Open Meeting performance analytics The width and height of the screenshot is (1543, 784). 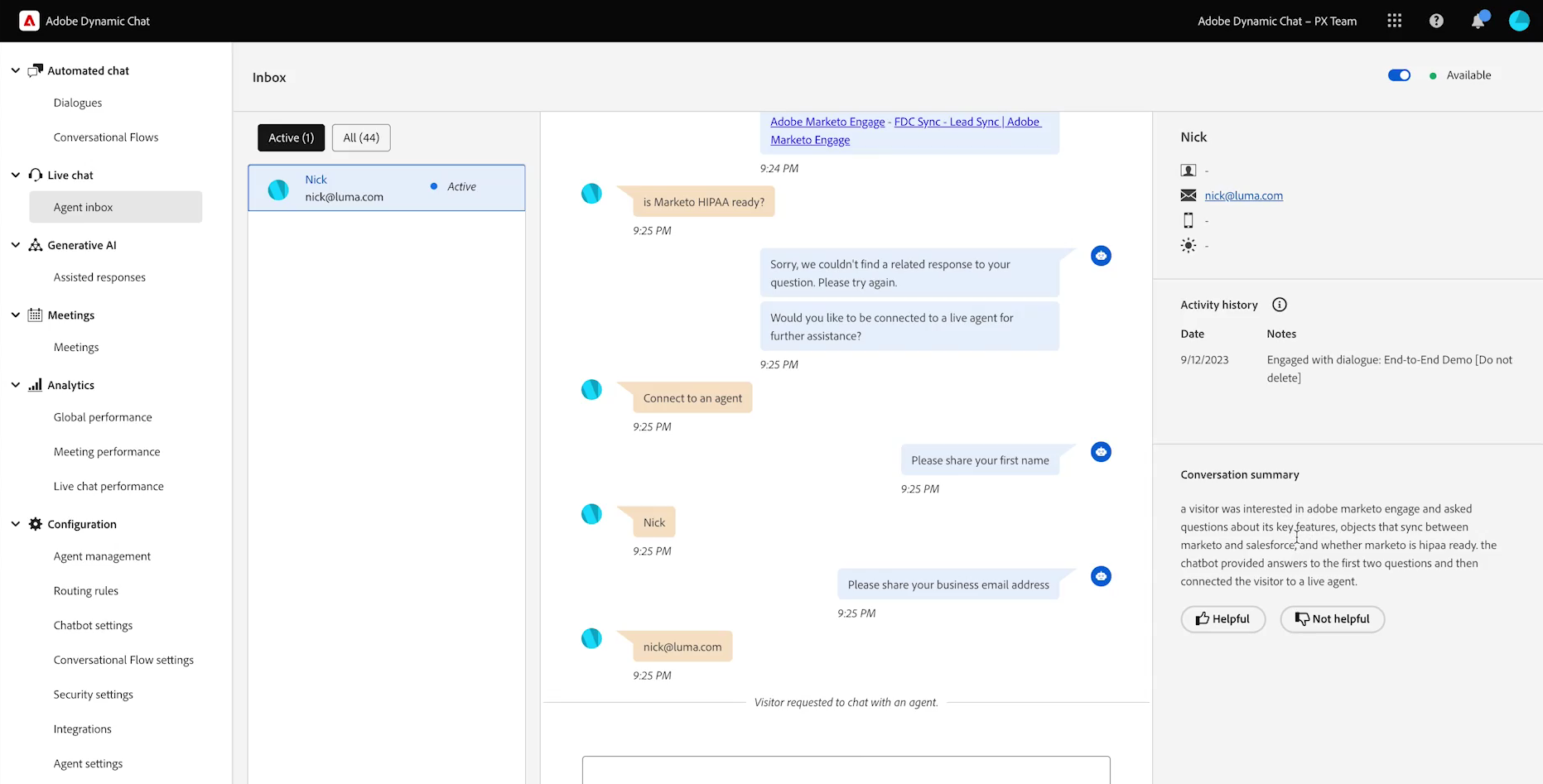pos(107,452)
